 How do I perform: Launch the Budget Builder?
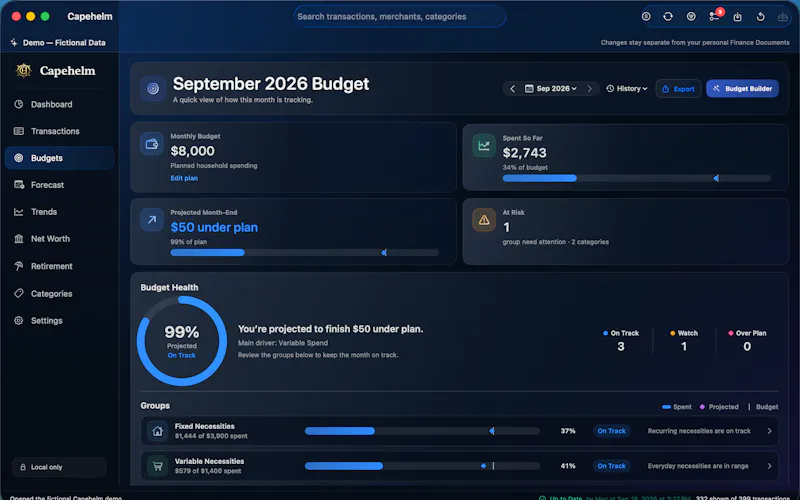click(x=742, y=89)
